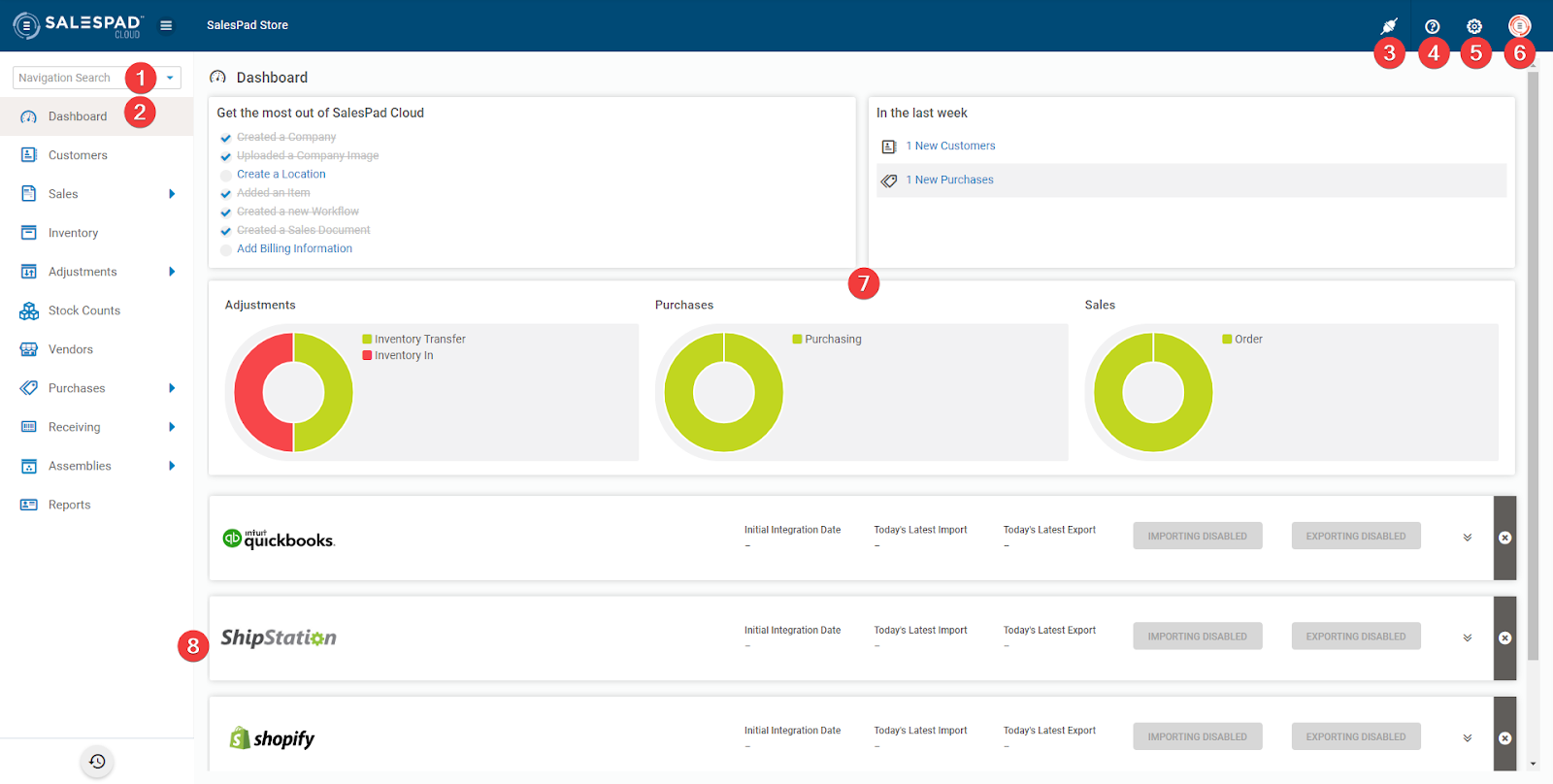
Task: Open the help question mark icon
Action: click(x=1432, y=26)
